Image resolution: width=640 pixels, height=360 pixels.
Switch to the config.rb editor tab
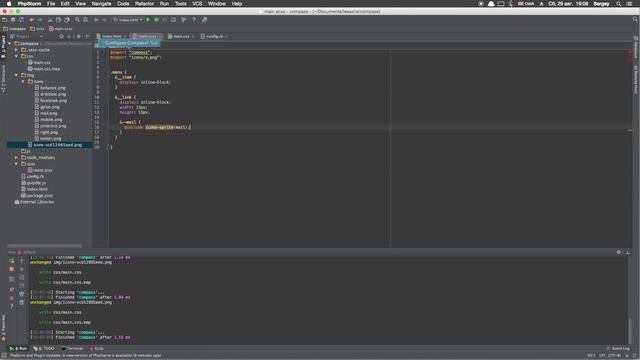point(214,36)
